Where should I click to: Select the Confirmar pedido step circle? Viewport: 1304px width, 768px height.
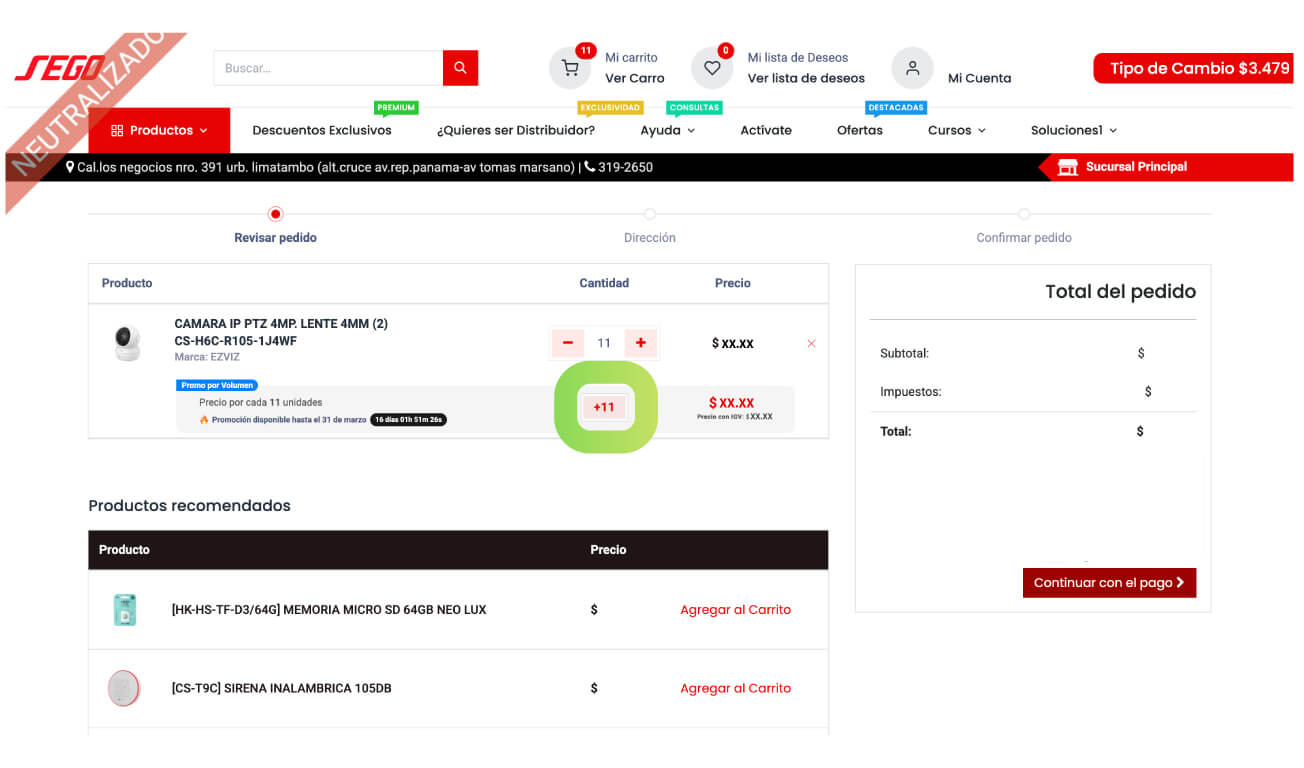(x=1024, y=214)
